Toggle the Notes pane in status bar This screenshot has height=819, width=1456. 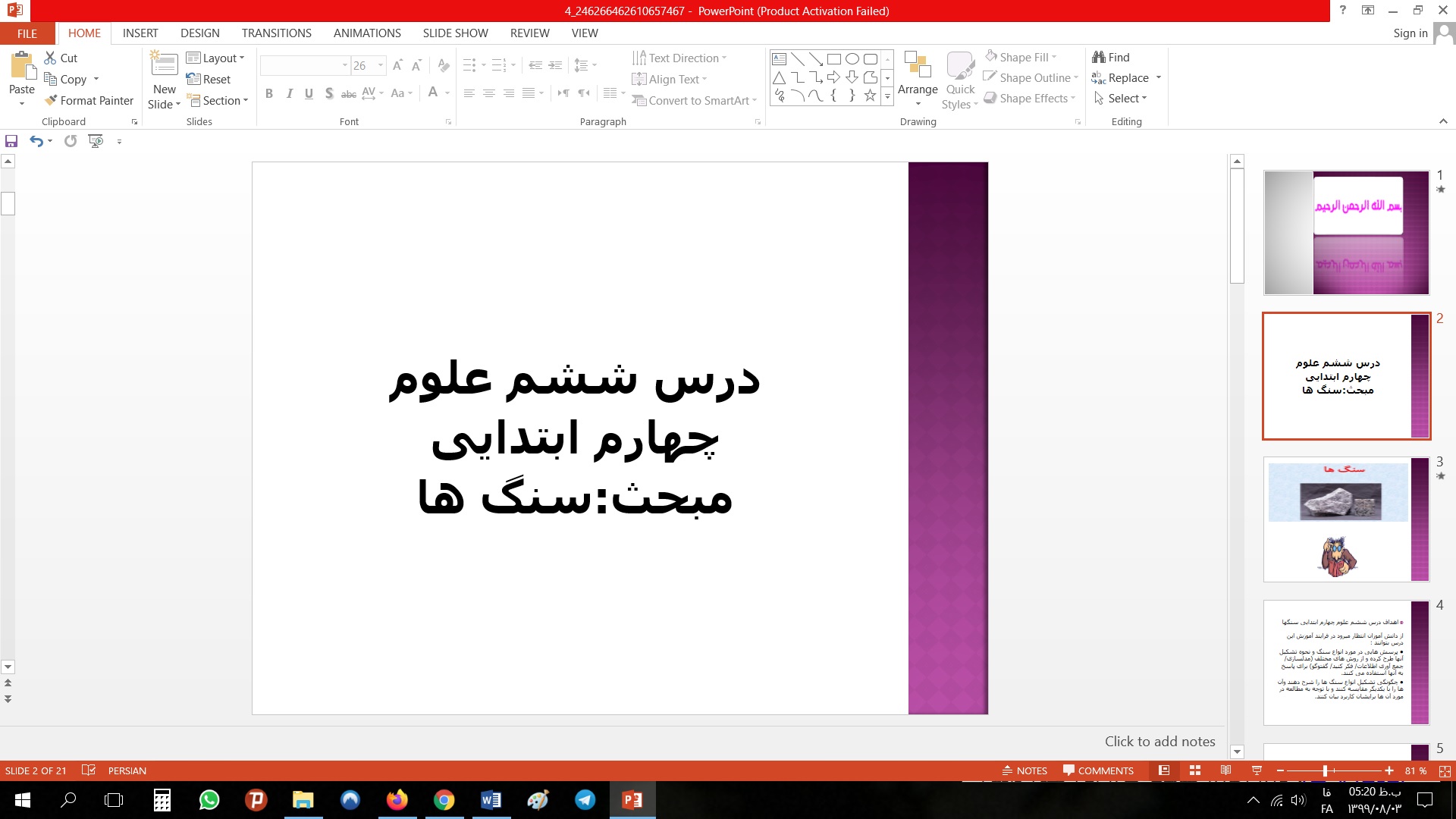[x=1025, y=770]
